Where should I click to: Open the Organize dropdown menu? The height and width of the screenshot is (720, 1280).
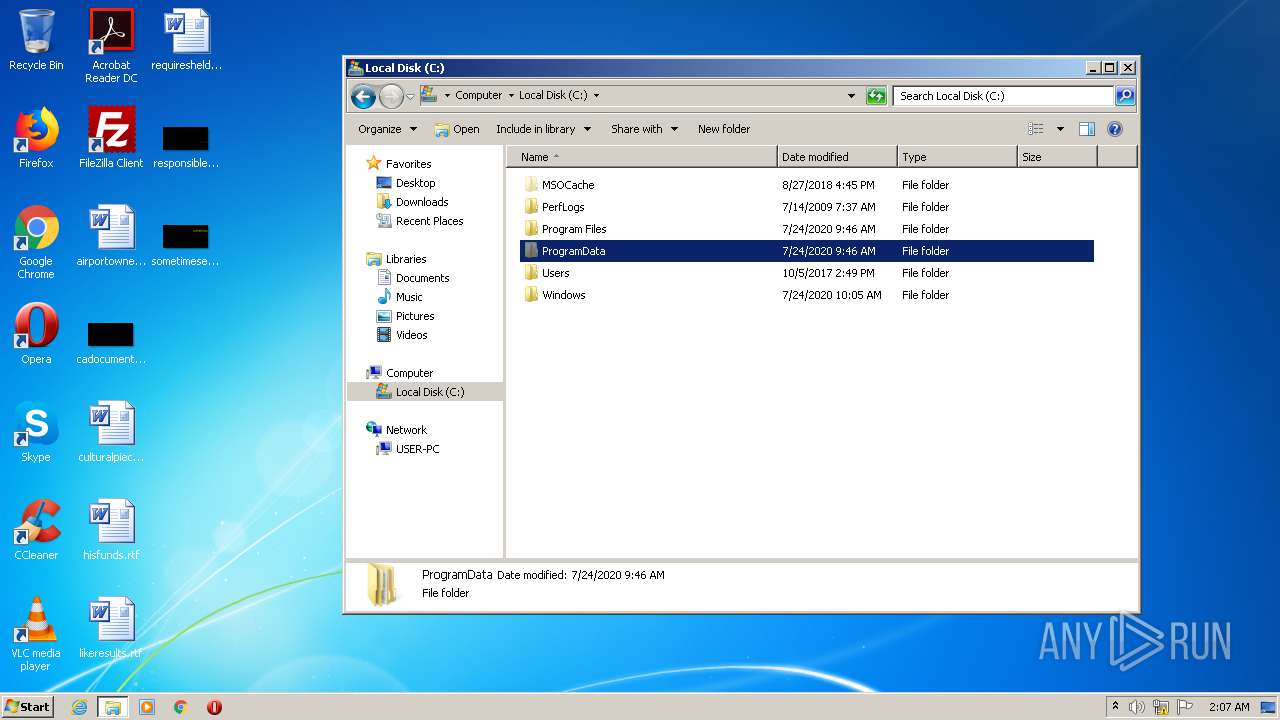pyautogui.click(x=388, y=129)
